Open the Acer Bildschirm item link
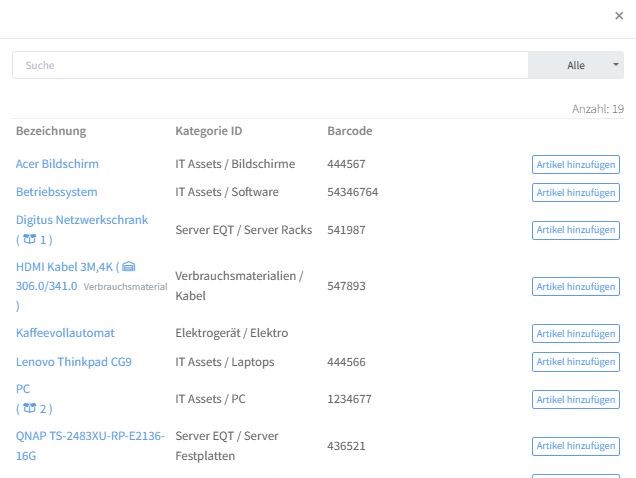This screenshot has width=636, height=478. pos(57,164)
